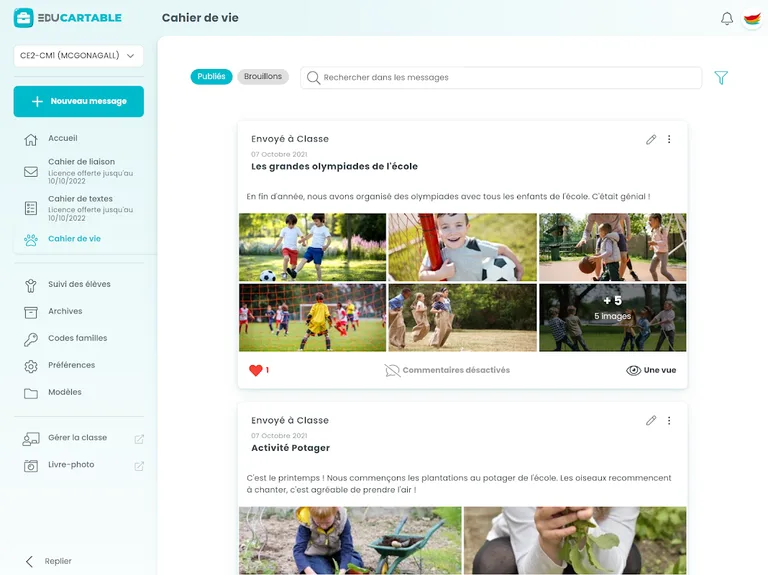Open Gérer la classe external link icon
Viewport: 768px width, 575px height.
point(139,439)
